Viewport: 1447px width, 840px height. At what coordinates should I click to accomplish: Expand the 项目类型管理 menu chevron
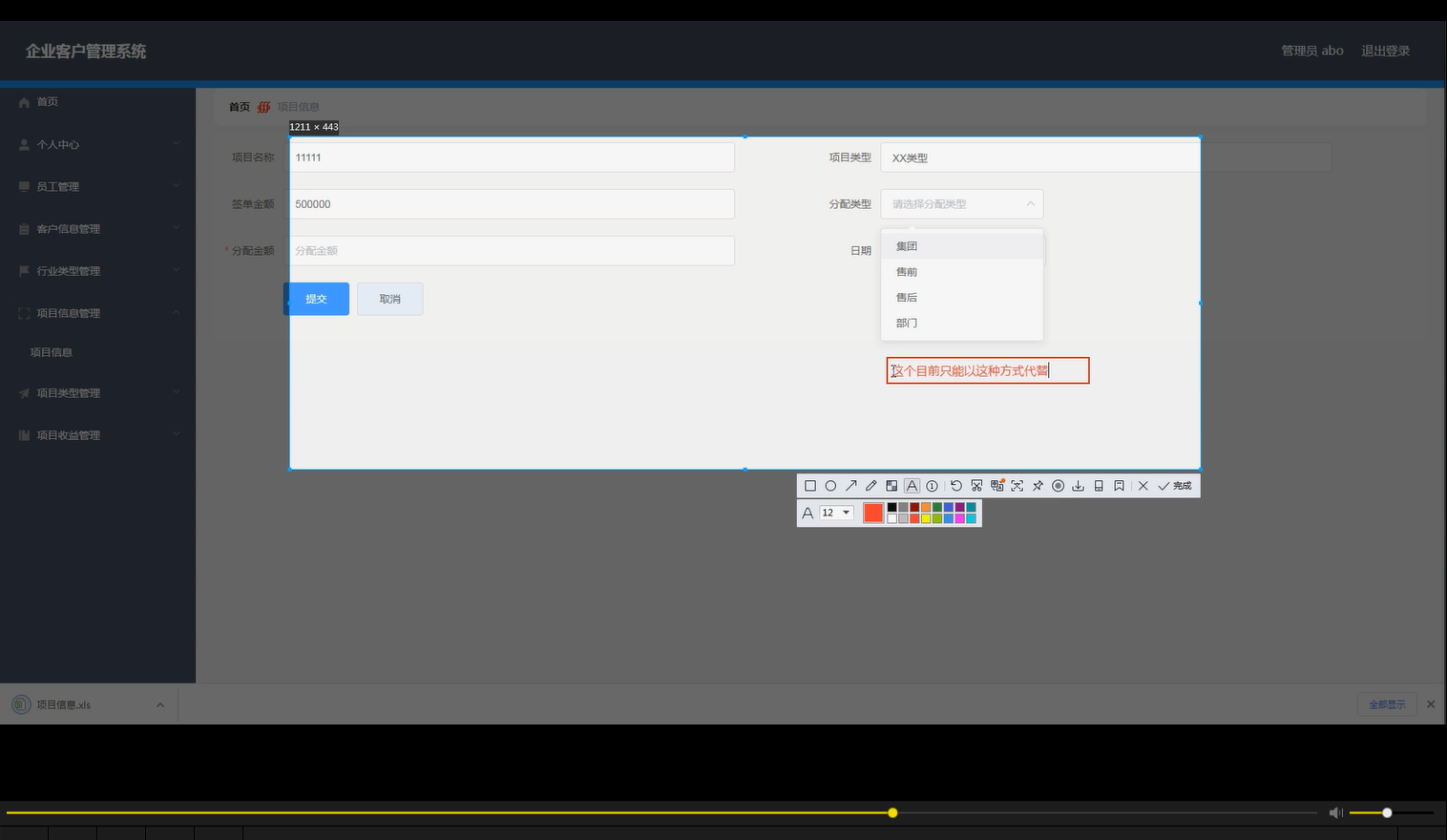tap(177, 392)
